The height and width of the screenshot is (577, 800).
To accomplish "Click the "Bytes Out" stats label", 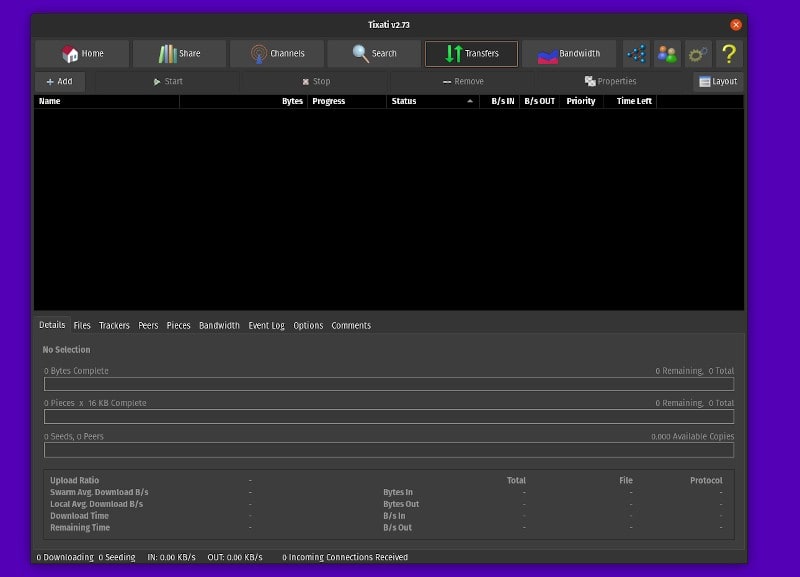I will pos(401,504).
